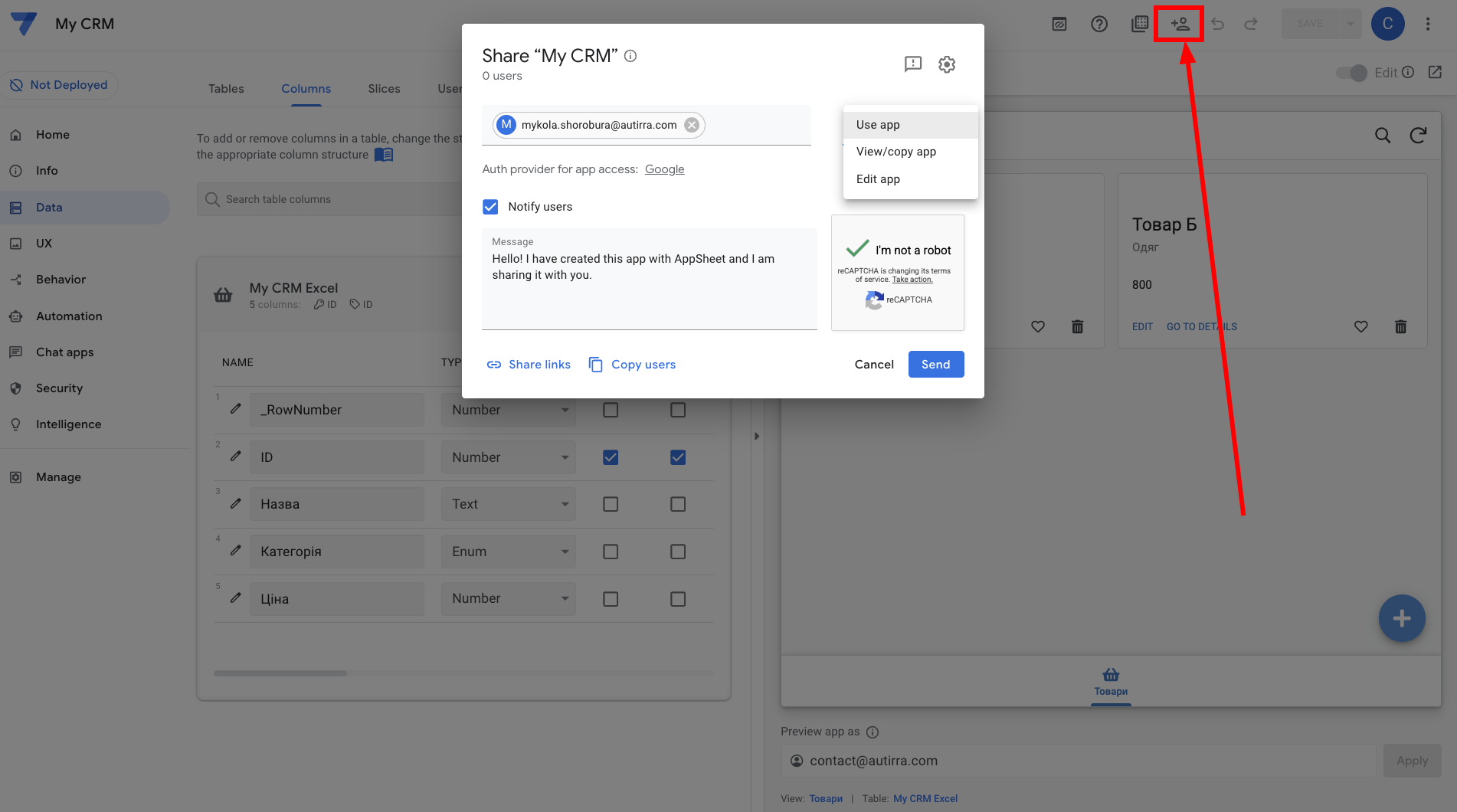Open type dropdown for _RowNumber column
Image resolution: width=1457 pixels, height=812 pixels.
(x=508, y=410)
